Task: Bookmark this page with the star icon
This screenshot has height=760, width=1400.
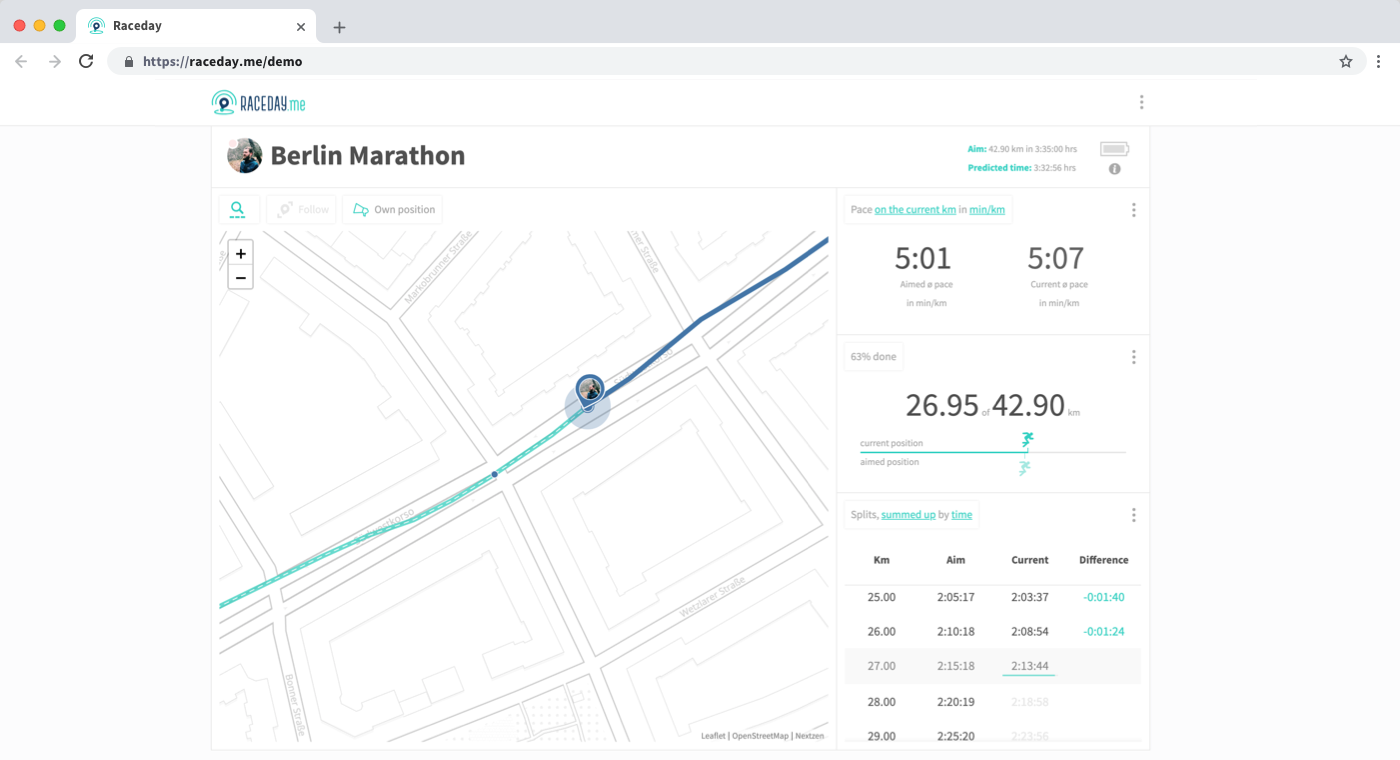Action: tap(1346, 61)
